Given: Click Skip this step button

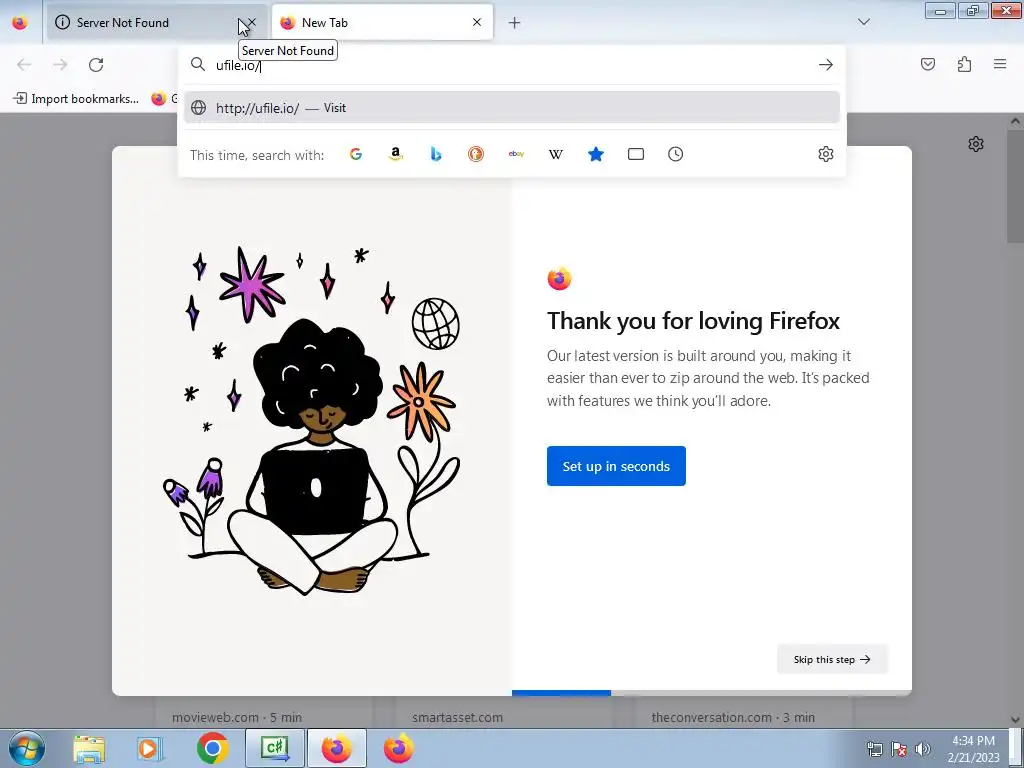Looking at the screenshot, I should (x=832, y=659).
